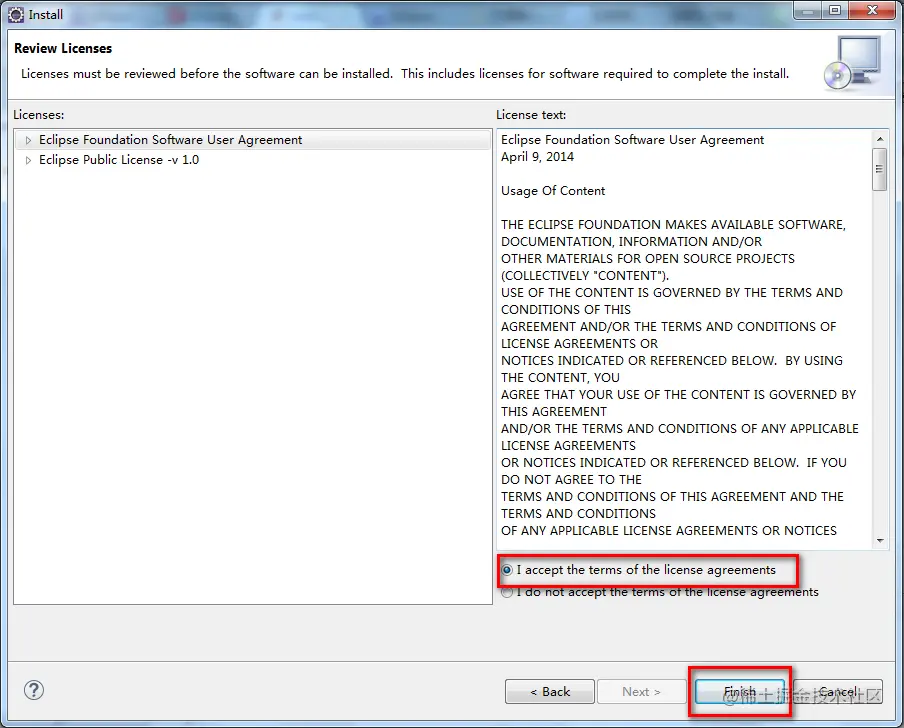The height and width of the screenshot is (728, 904).
Task: Click the license text scrollbar thumb
Action: [x=880, y=169]
